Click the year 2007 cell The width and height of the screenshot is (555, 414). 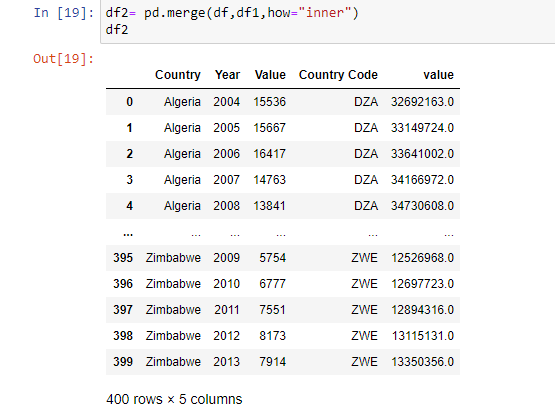227,180
